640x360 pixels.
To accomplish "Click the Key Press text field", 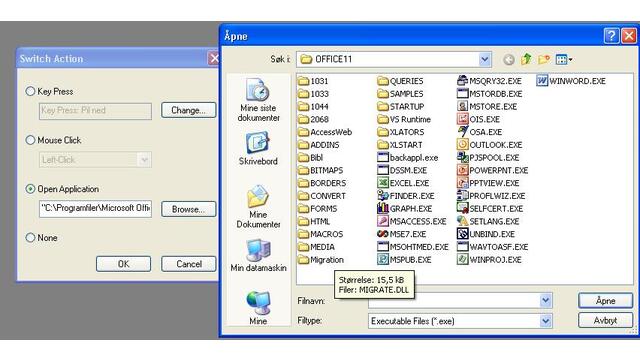I will pos(96,111).
